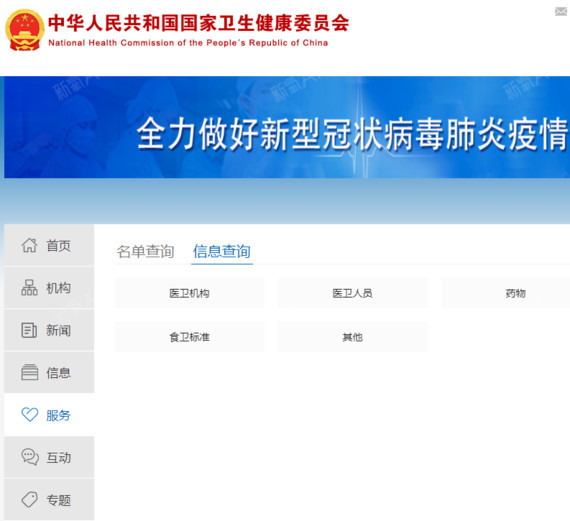Click the envelope mail icon at top right

point(561,12)
